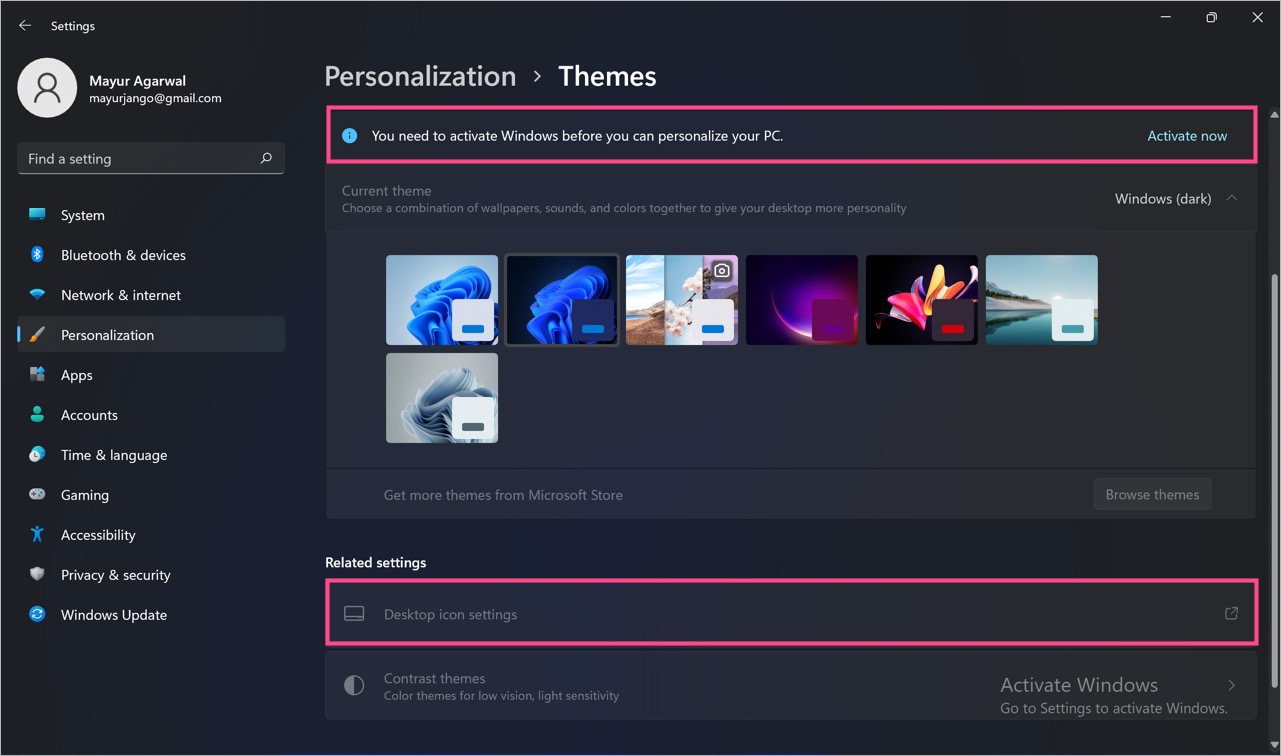Screen dimensions: 1281x756
Task: Restore down the Settings window
Action: (1211, 18)
